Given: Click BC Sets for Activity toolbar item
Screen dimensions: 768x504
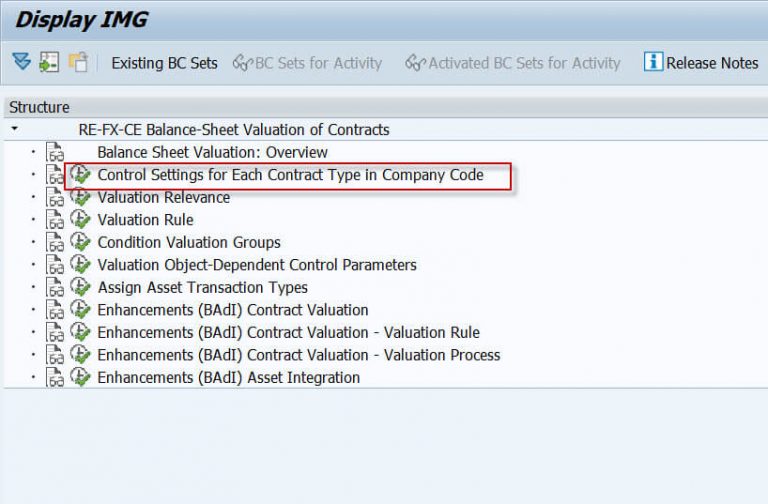Looking at the screenshot, I should click(x=308, y=63).
